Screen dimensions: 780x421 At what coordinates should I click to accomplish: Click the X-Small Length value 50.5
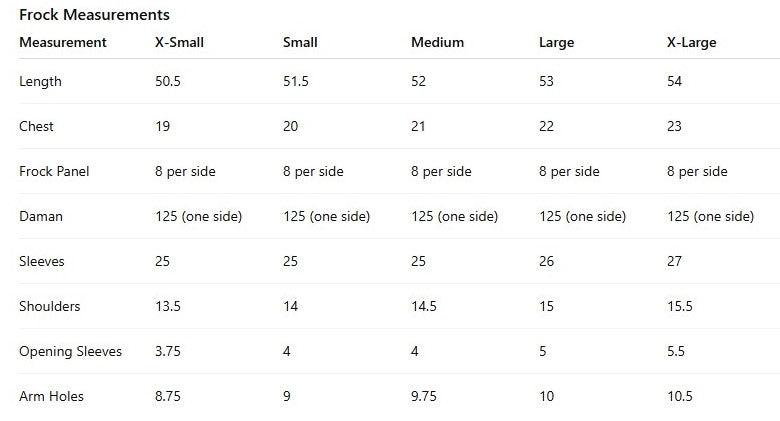click(x=168, y=82)
